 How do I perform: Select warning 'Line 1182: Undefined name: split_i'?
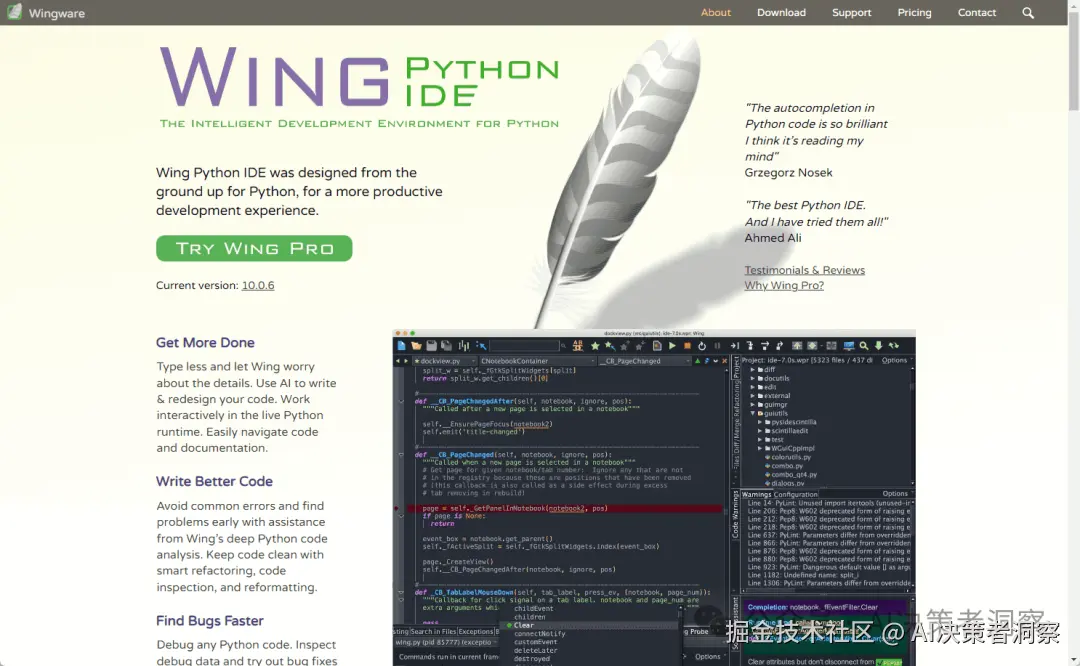803,574
